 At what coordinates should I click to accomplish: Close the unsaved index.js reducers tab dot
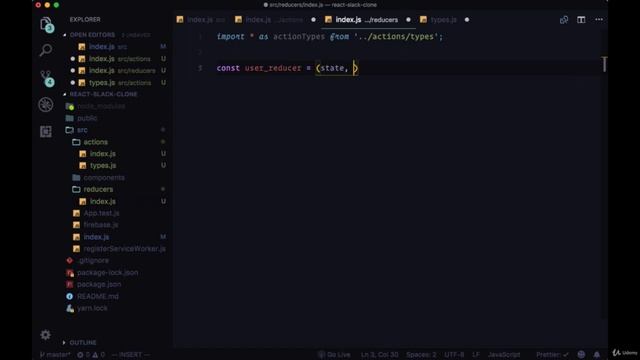(408, 20)
